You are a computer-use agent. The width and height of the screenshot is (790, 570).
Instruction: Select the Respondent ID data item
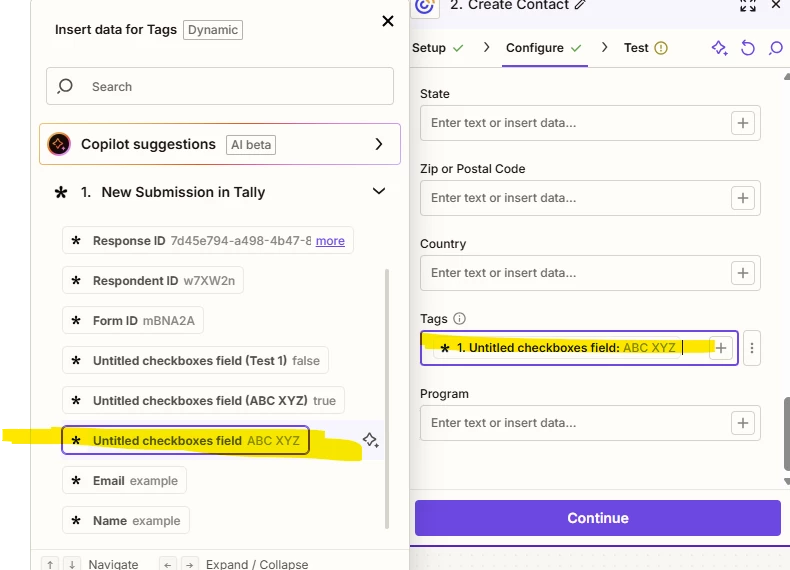(x=152, y=281)
